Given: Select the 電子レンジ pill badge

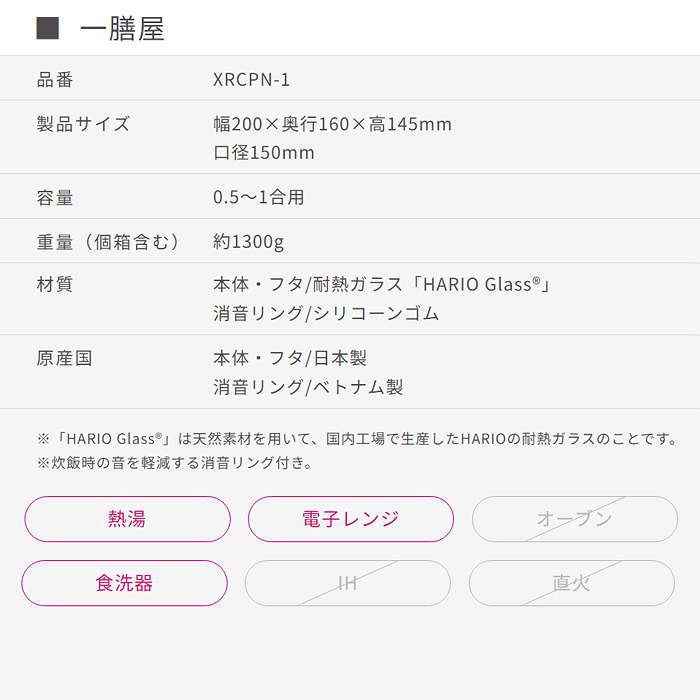Looking at the screenshot, I should [350, 519].
